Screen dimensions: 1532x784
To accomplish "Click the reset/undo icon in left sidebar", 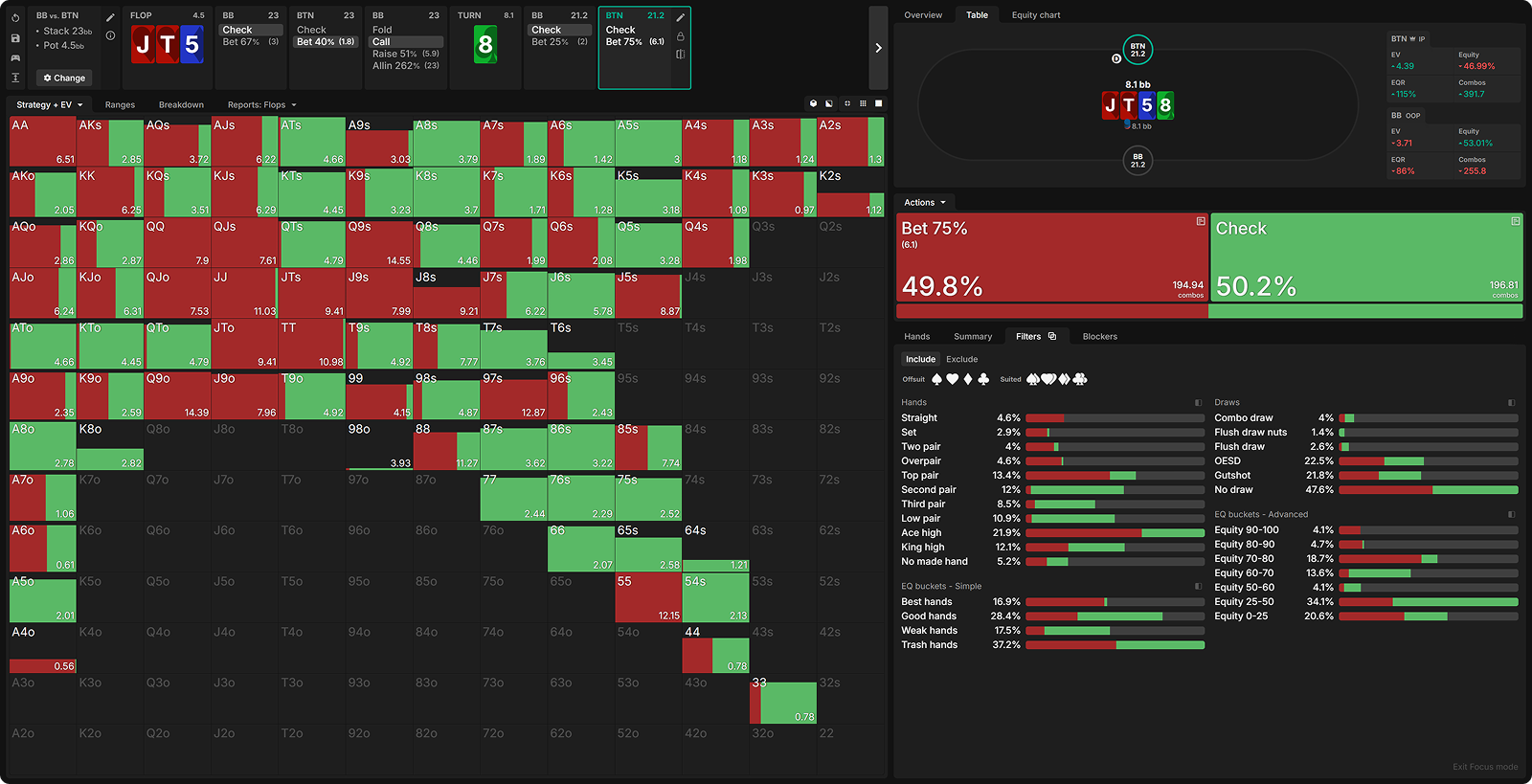I will (x=15, y=17).
